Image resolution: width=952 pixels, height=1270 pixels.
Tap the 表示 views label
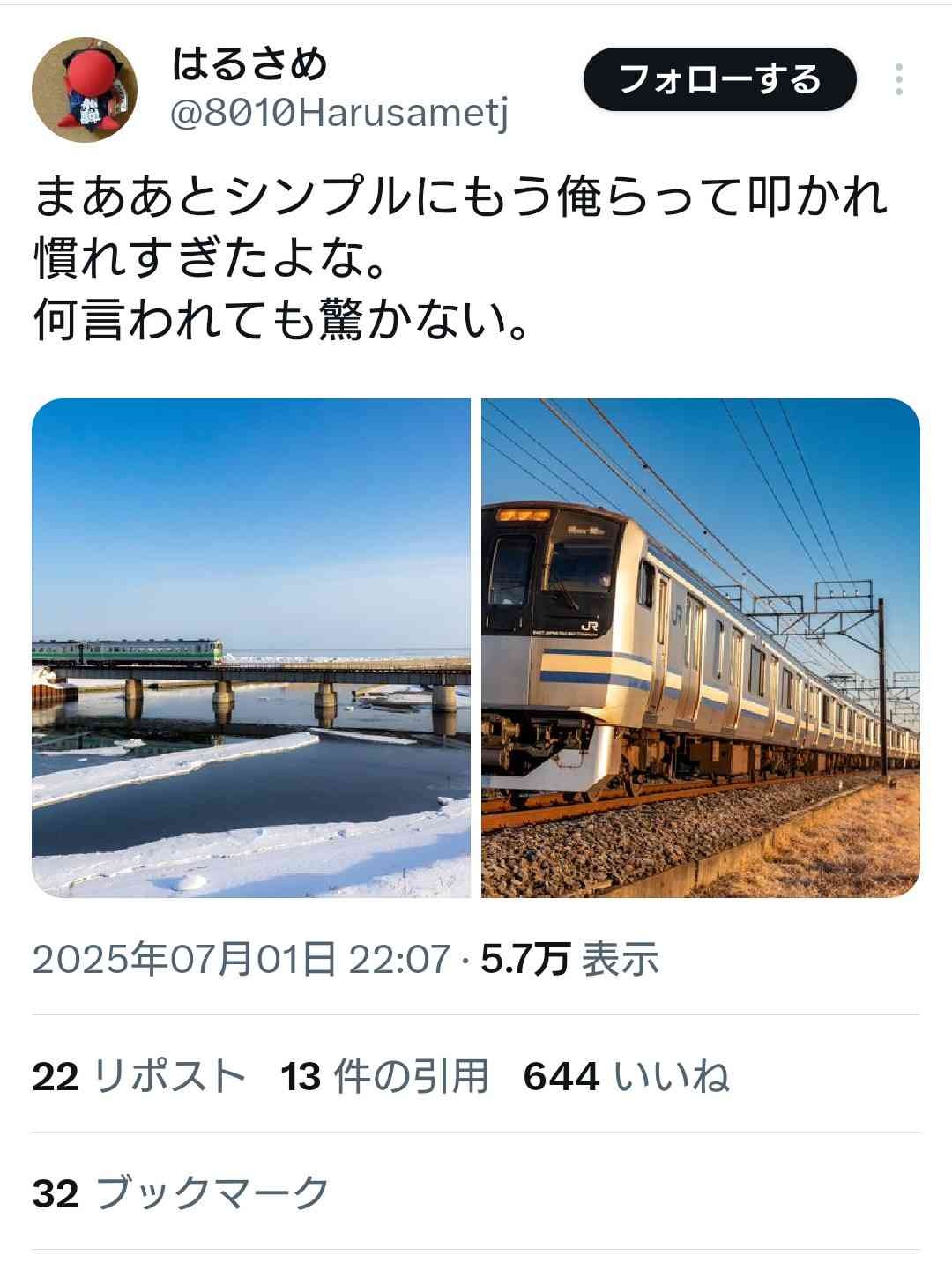coord(621,959)
